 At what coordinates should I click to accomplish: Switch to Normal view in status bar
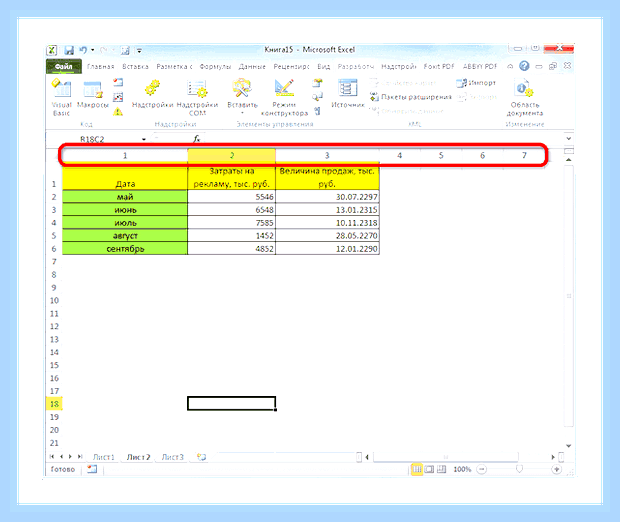point(417,469)
